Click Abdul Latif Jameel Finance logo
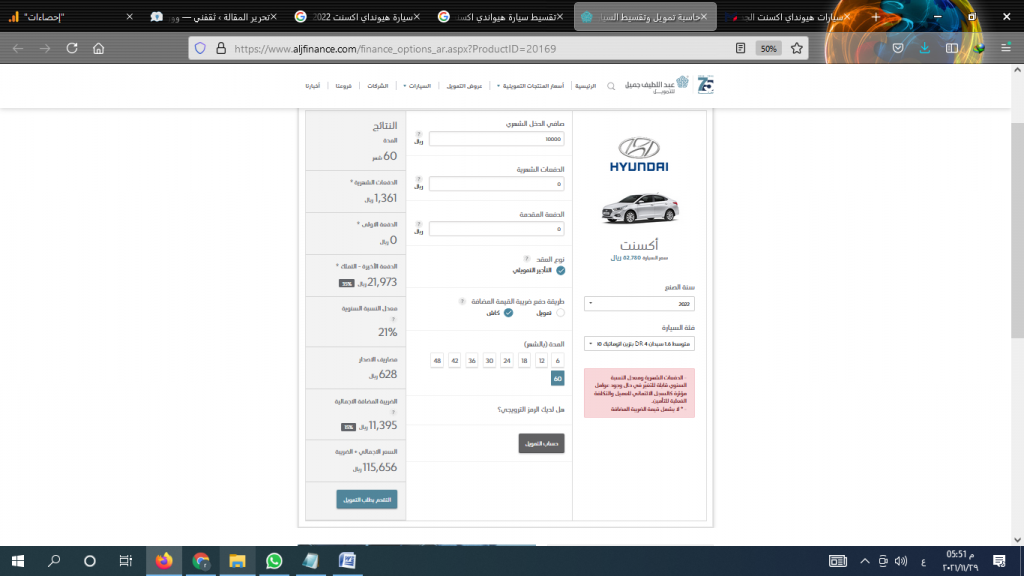Viewport: 1024px width, 576px height. 657,85
